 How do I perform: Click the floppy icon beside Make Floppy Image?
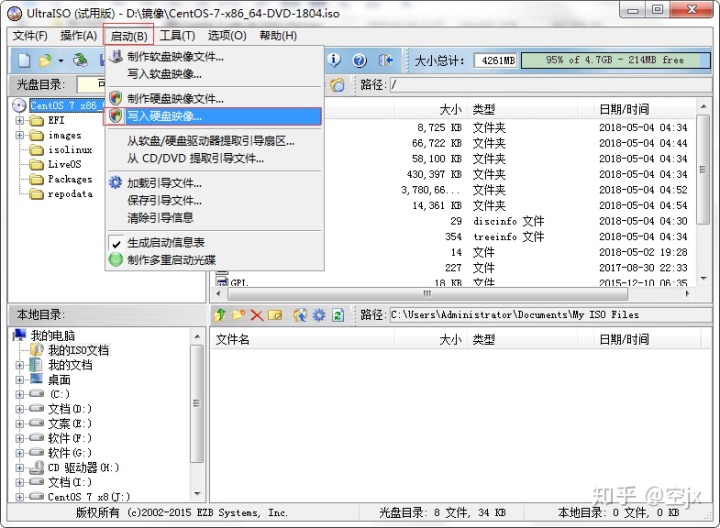point(116,57)
